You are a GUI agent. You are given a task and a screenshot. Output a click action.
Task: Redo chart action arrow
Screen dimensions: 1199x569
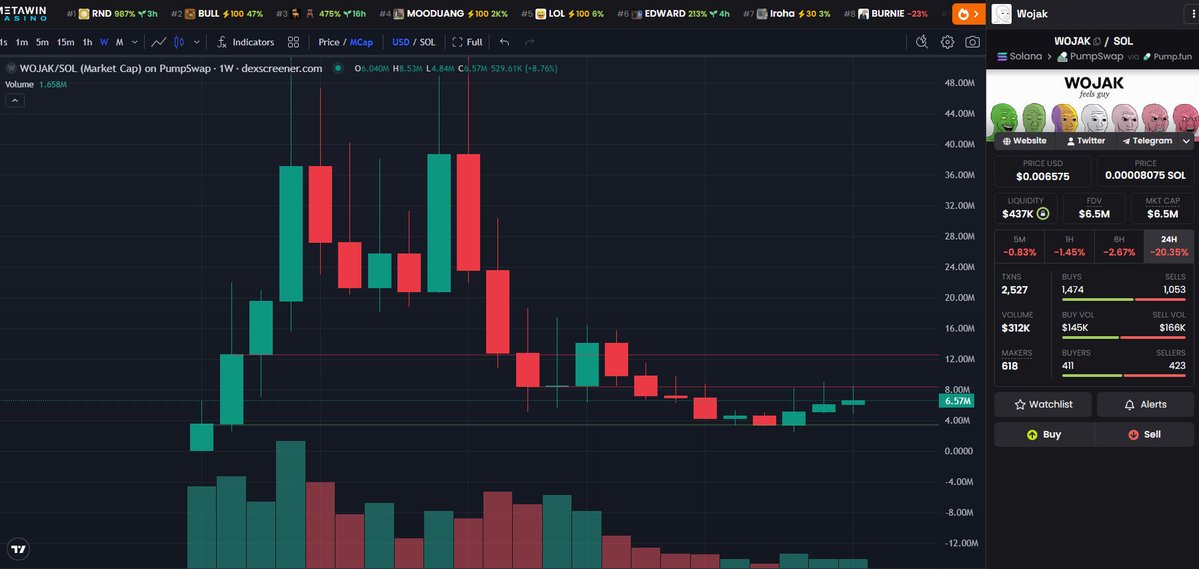pyautogui.click(x=529, y=42)
